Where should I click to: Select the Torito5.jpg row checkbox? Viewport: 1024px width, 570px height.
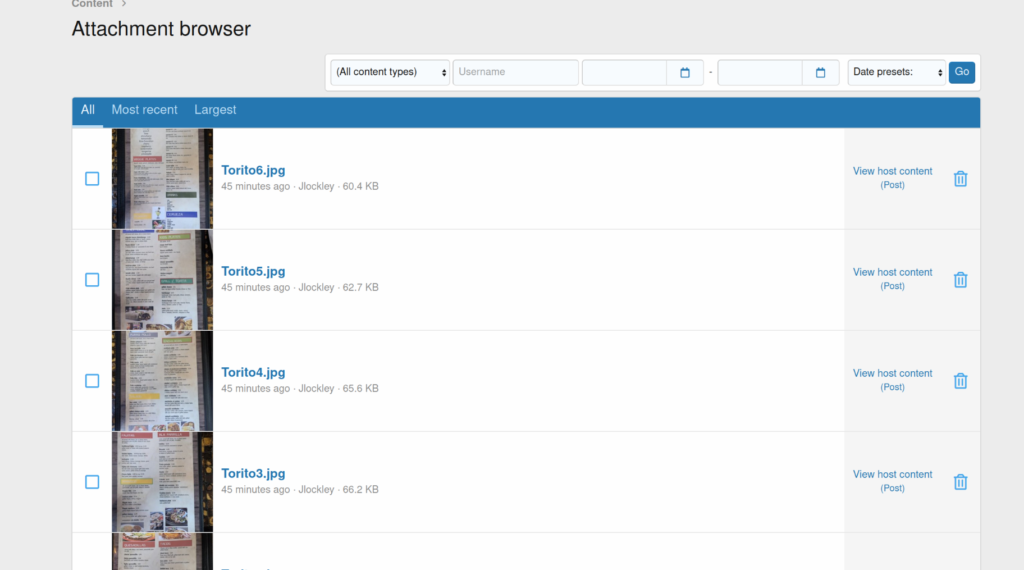(92, 280)
